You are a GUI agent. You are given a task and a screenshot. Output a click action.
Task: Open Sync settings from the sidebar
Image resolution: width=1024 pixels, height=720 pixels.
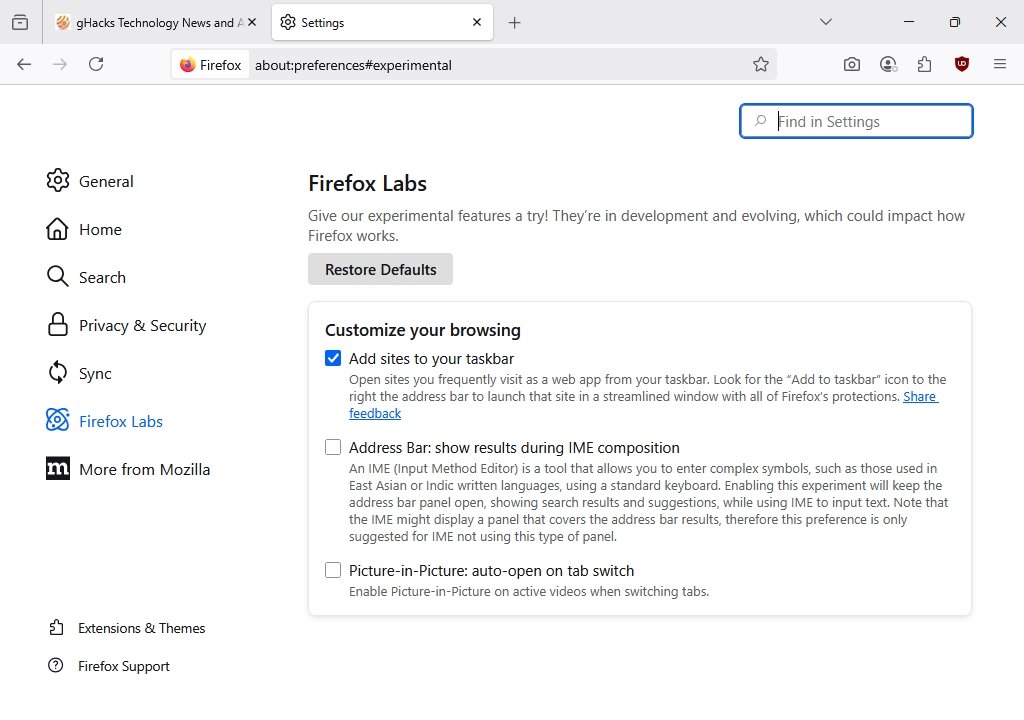point(95,373)
